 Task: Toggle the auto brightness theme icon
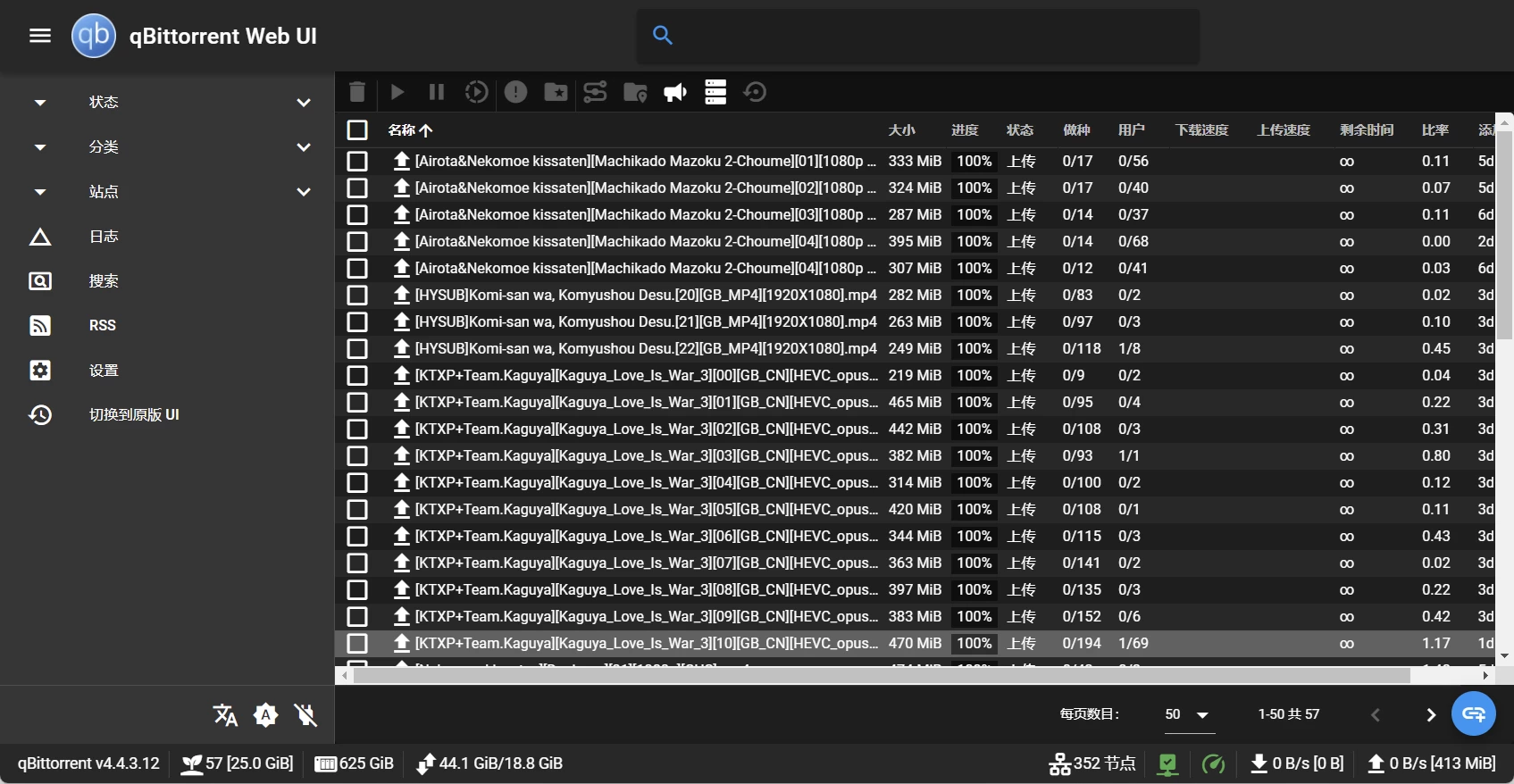click(x=265, y=714)
